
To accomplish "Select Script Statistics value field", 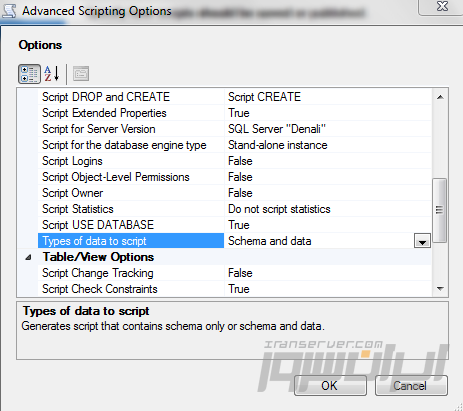I will pyautogui.click(x=328, y=209).
